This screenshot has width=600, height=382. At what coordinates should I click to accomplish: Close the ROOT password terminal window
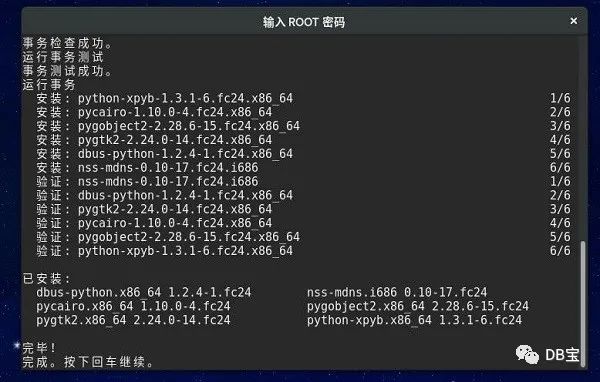pos(573,21)
